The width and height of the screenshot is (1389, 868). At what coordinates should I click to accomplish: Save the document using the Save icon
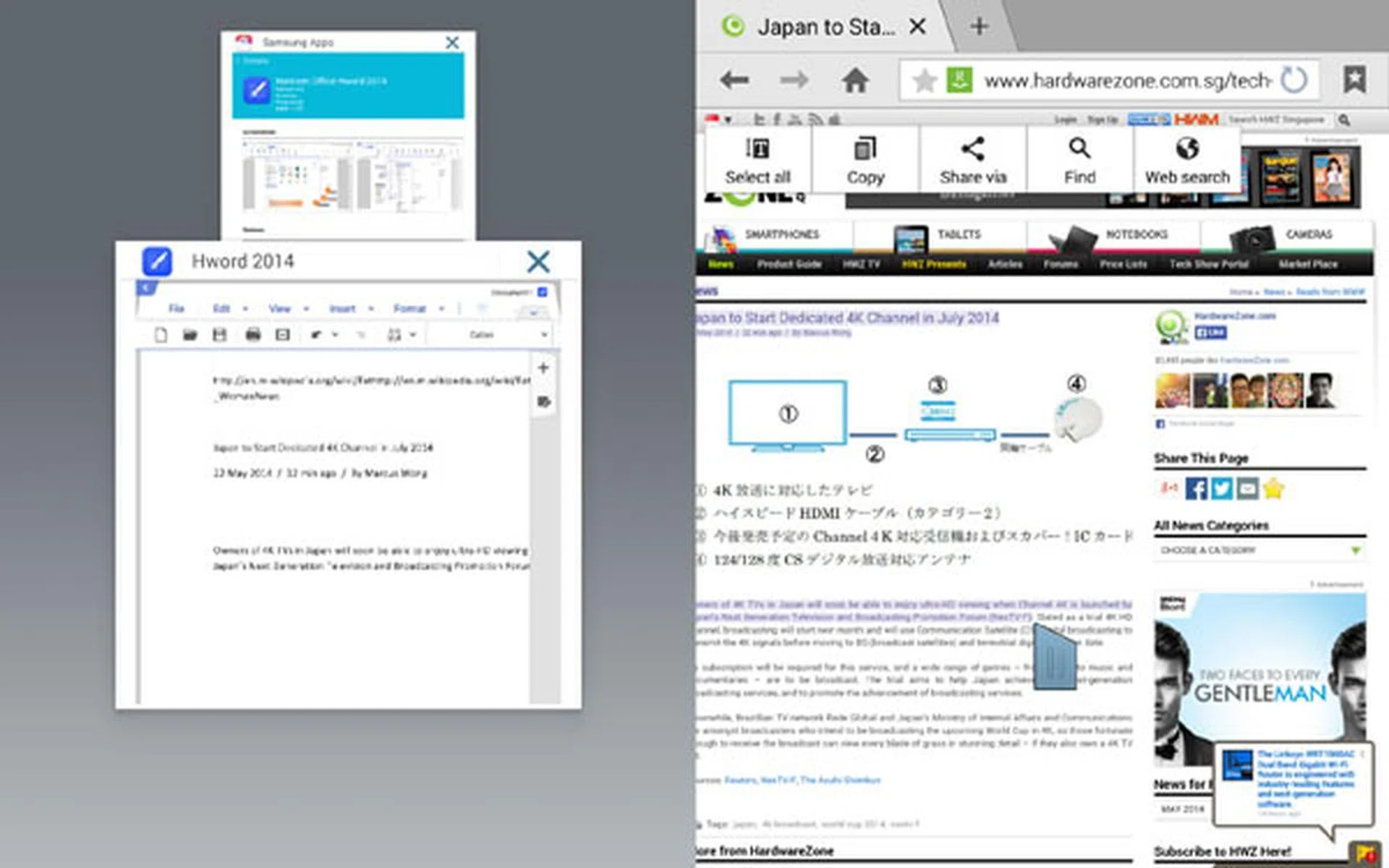click(x=220, y=334)
